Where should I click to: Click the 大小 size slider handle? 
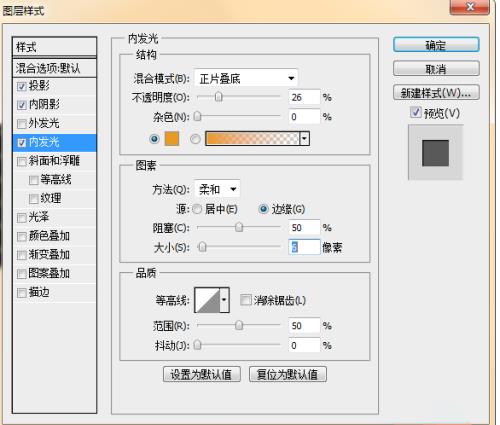coord(202,247)
